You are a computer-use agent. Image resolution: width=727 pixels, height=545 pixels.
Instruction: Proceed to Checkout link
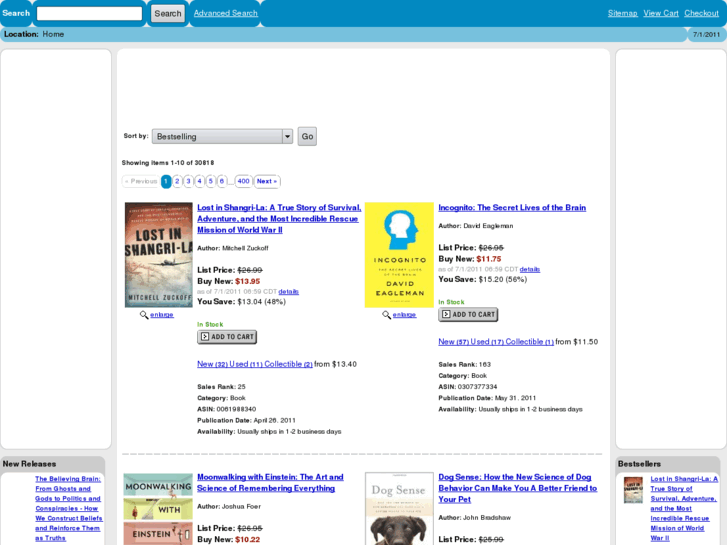pos(701,13)
